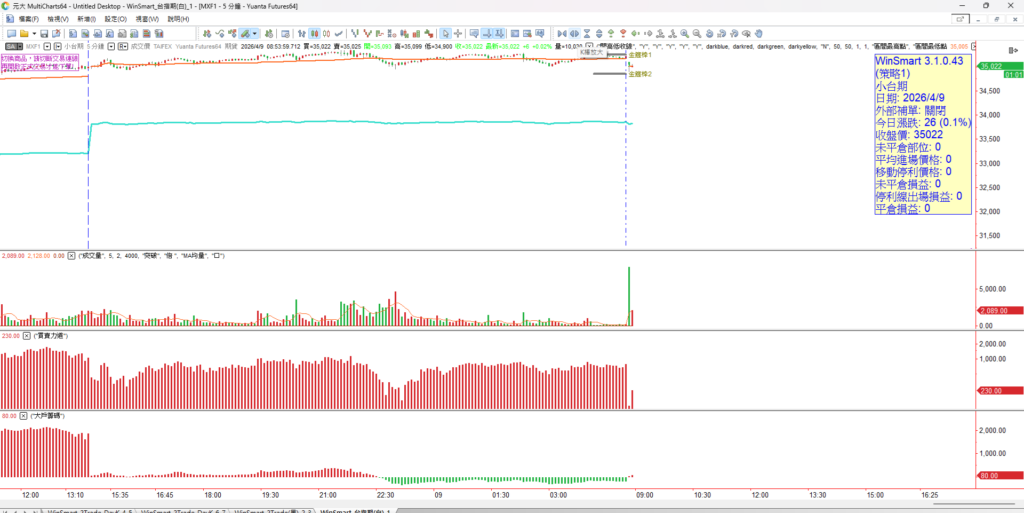Click the 21:00 mark on time axis
The height and width of the screenshot is (513, 1024).
[328, 494]
